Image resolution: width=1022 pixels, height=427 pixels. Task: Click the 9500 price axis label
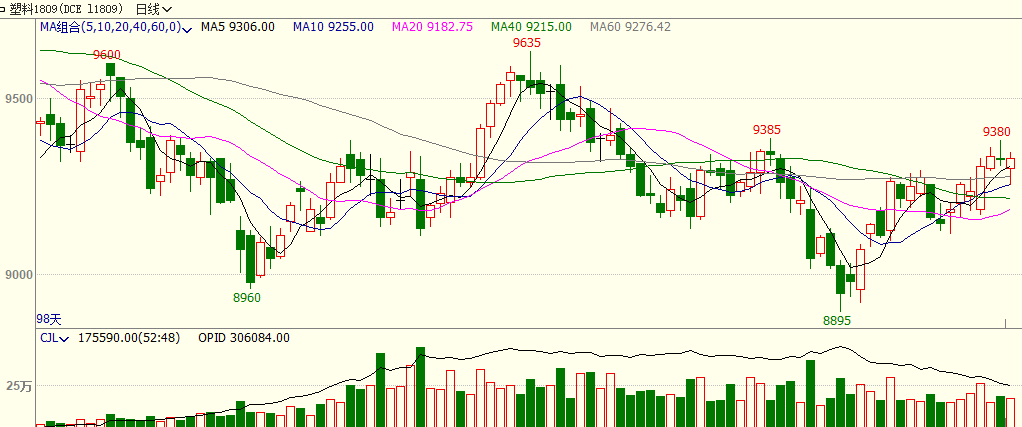17,99
